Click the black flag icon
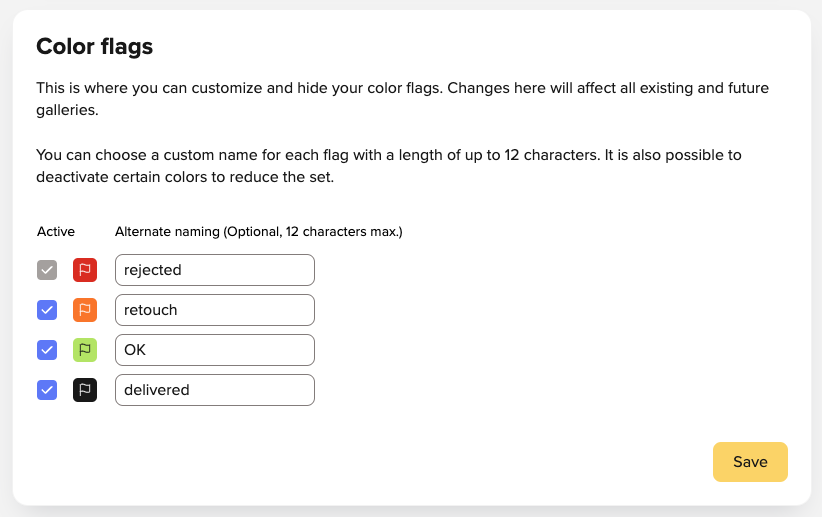Image resolution: width=822 pixels, height=517 pixels. click(85, 390)
